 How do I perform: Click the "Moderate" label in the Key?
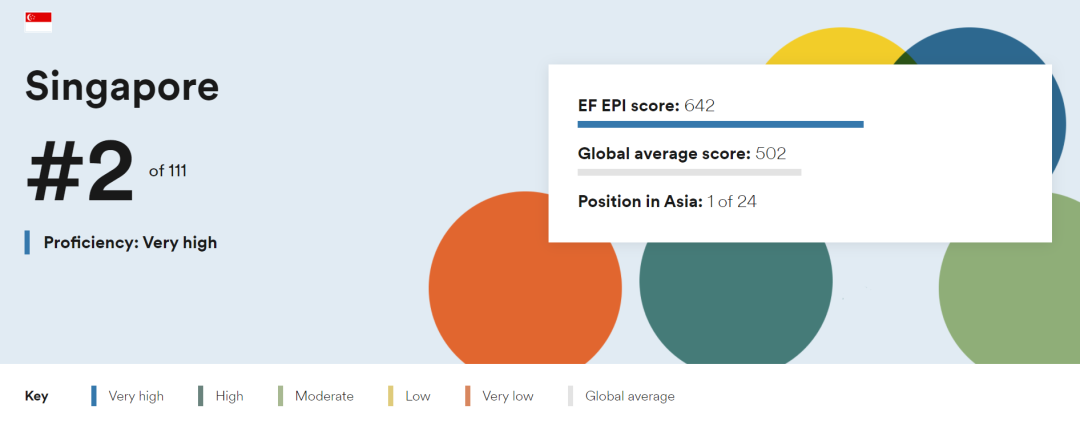[x=324, y=396]
